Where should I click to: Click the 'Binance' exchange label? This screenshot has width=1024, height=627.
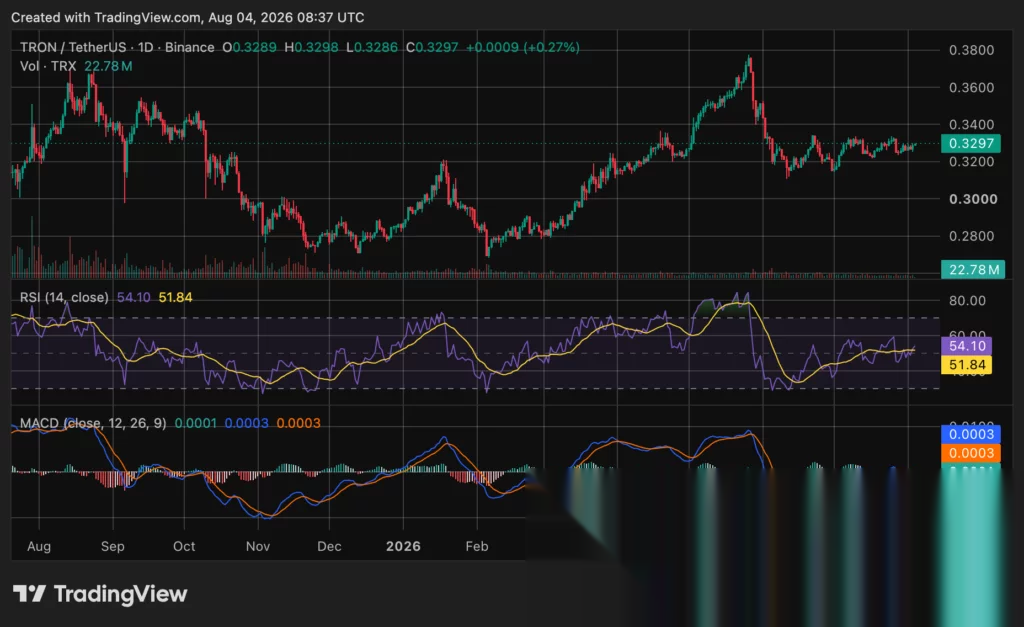(189, 47)
